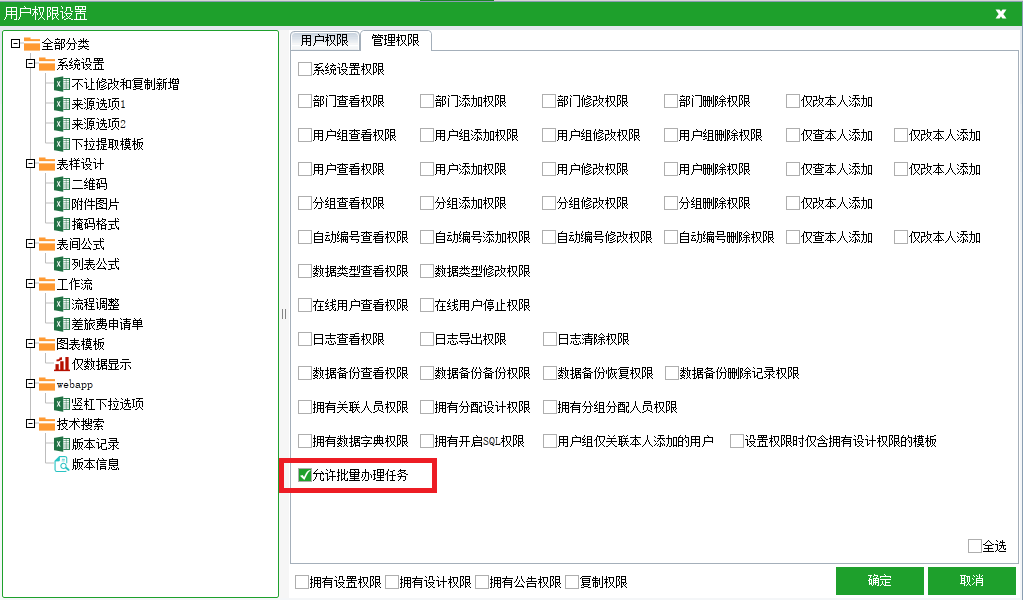Click the folder icon of 图表模板
This screenshot has width=1023, height=600.
(x=47, y=344)
